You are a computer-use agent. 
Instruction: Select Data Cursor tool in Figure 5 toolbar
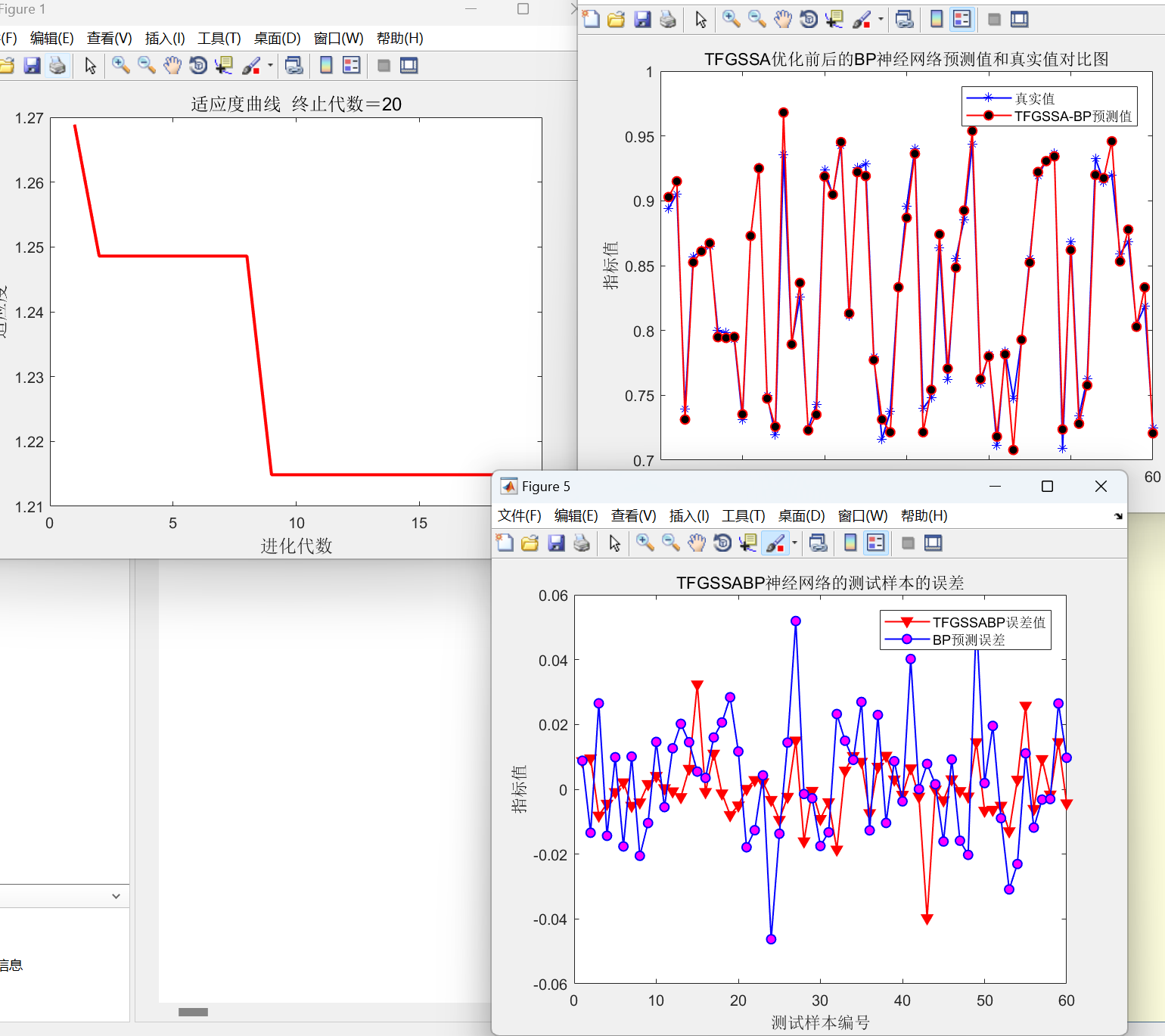(x=748, y=543)
